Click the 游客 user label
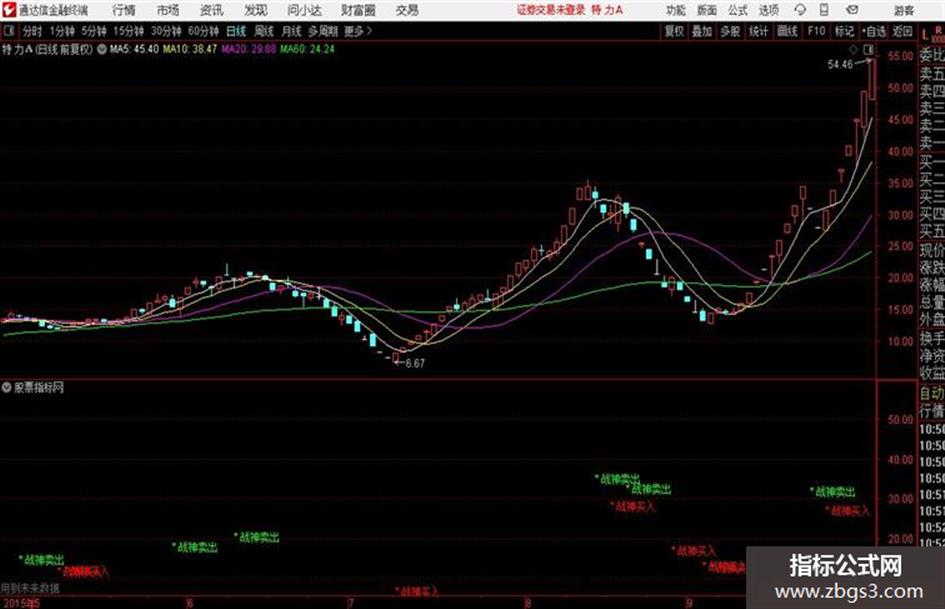 click(904, 10)
